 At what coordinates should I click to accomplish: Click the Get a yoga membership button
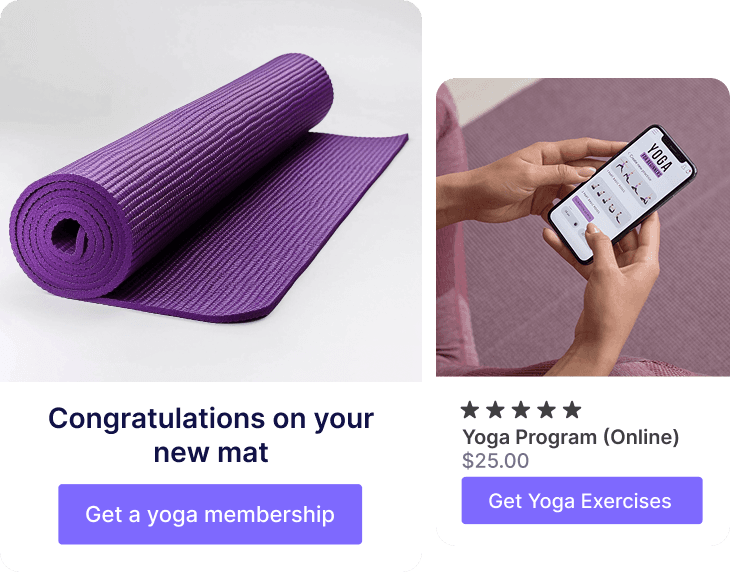point(210,514)
